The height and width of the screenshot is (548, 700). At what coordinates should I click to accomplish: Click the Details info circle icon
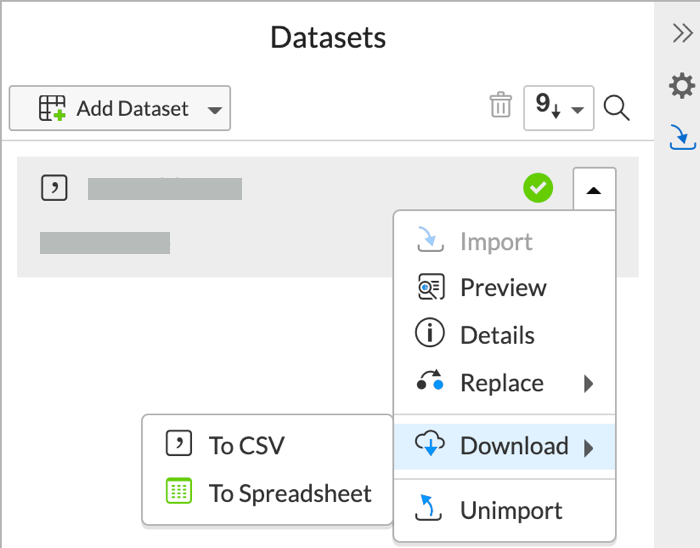(x=429, y=332)
